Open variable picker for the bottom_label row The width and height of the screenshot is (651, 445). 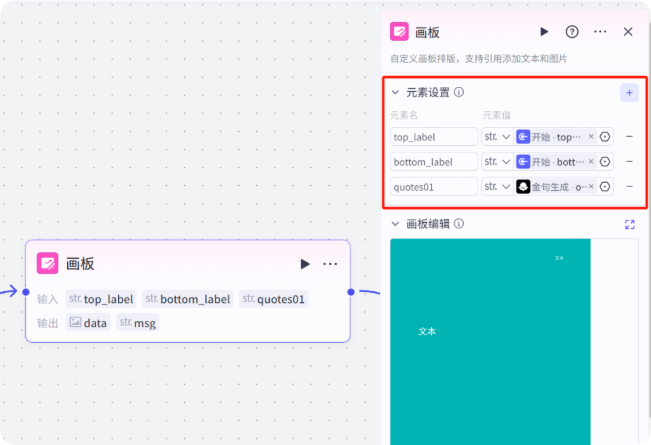point(605,161)
